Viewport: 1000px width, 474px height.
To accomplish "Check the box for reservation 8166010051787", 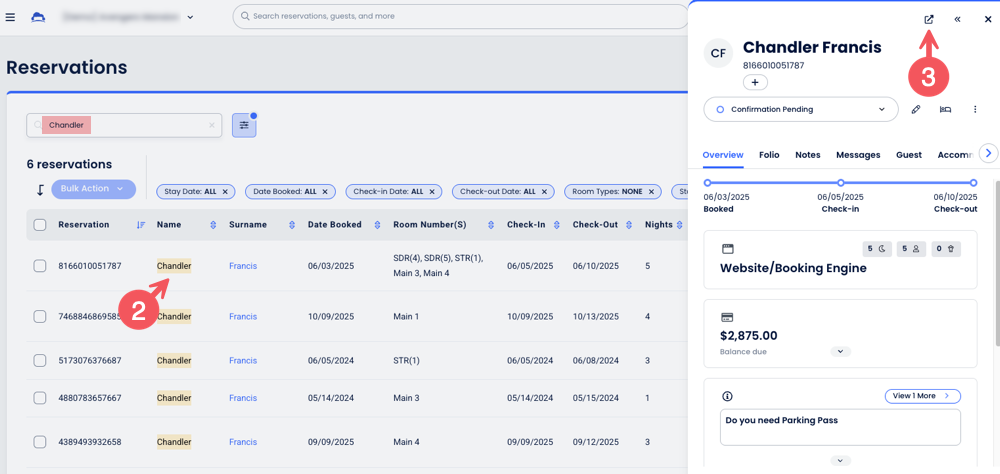I will coord(40,266).
